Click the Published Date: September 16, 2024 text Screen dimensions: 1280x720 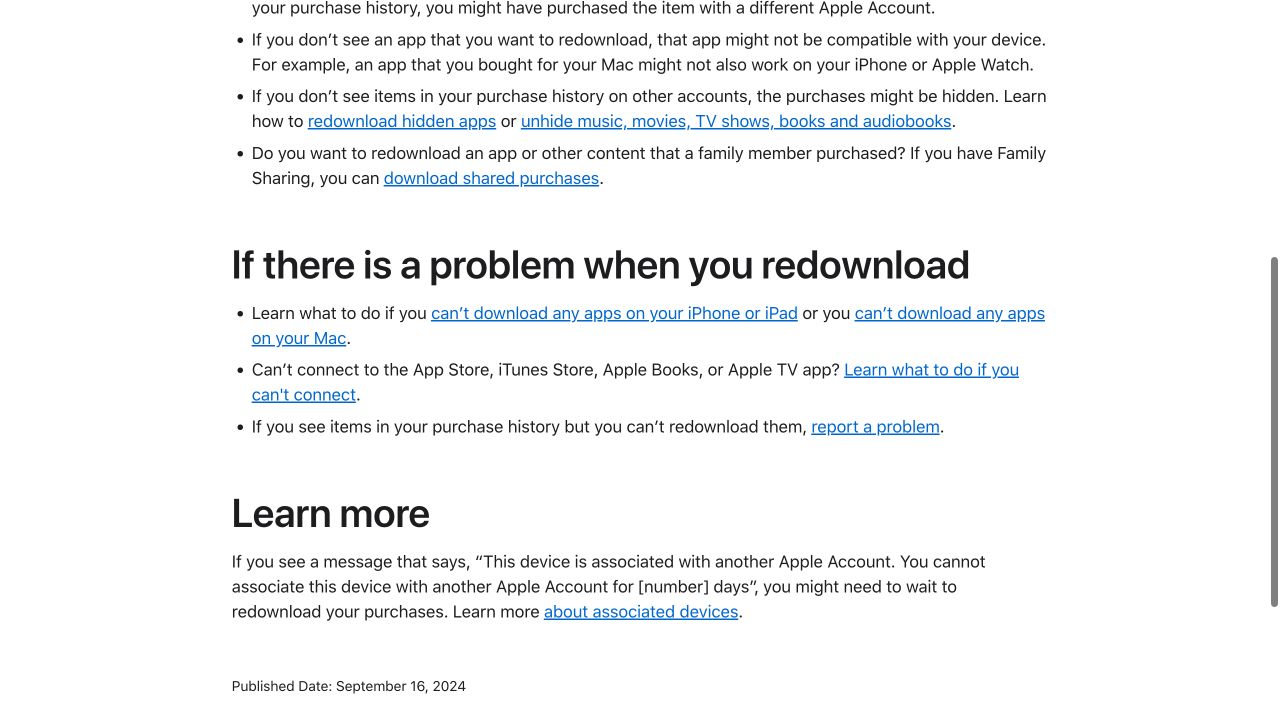[349, 686]
